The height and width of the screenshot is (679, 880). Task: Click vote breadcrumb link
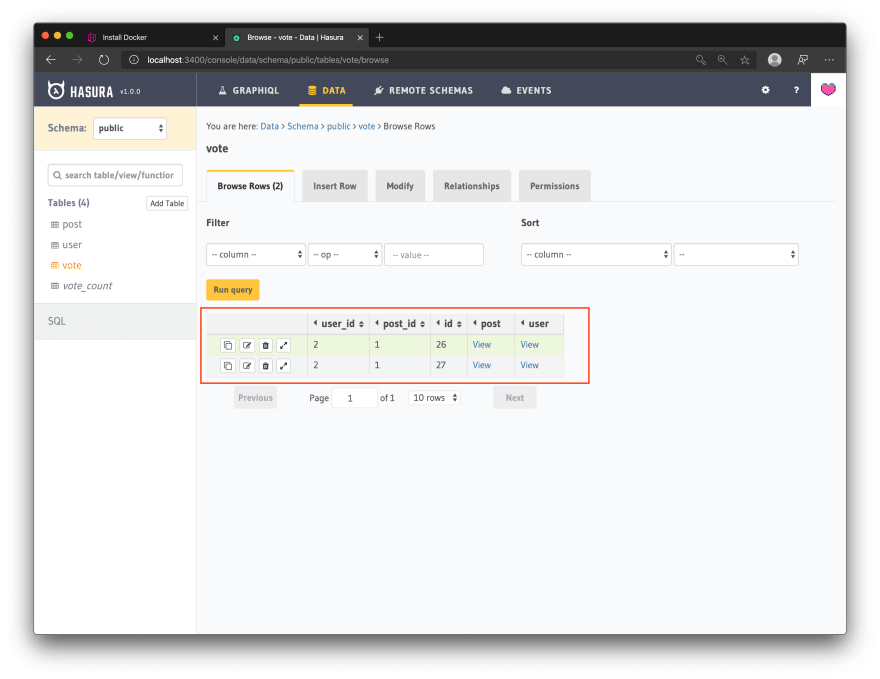tap(366, 126)
